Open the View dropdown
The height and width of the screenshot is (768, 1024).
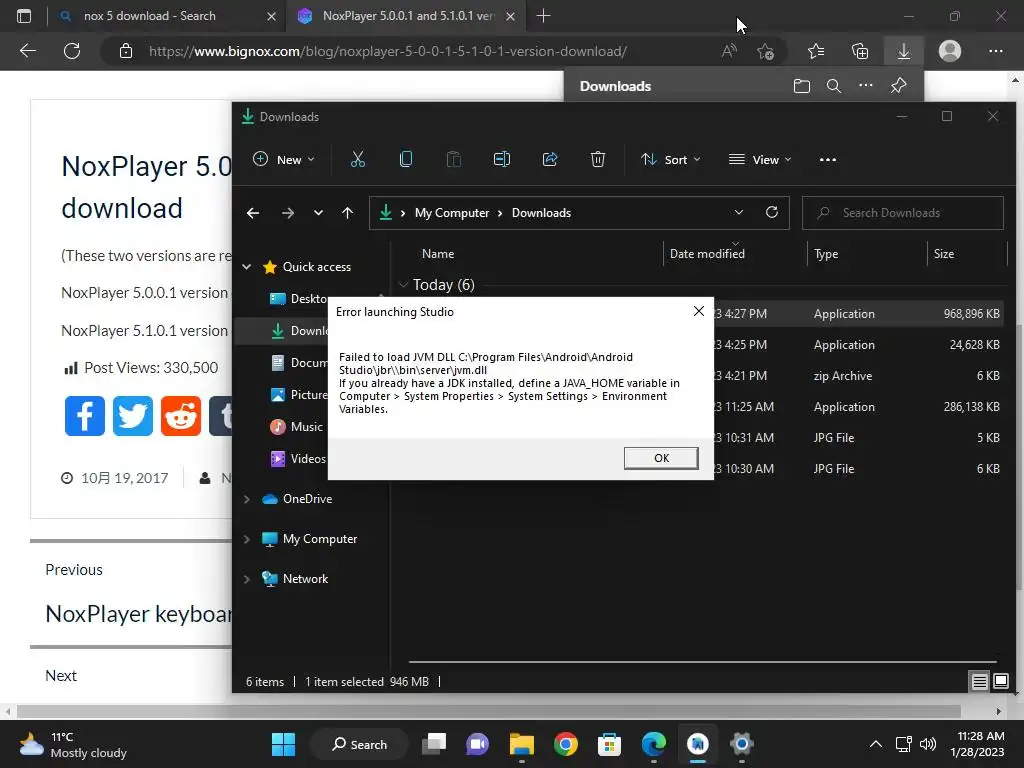(x=760, y=159)
